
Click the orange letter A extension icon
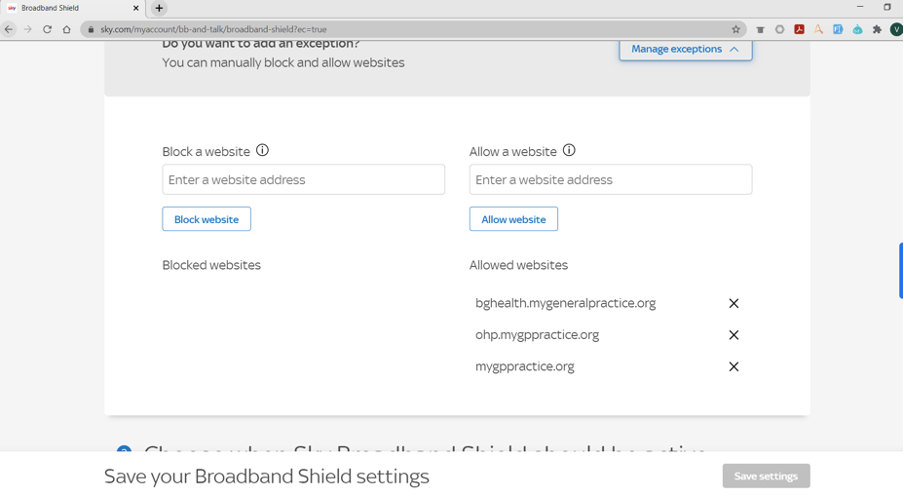click(x=819, y=29)
